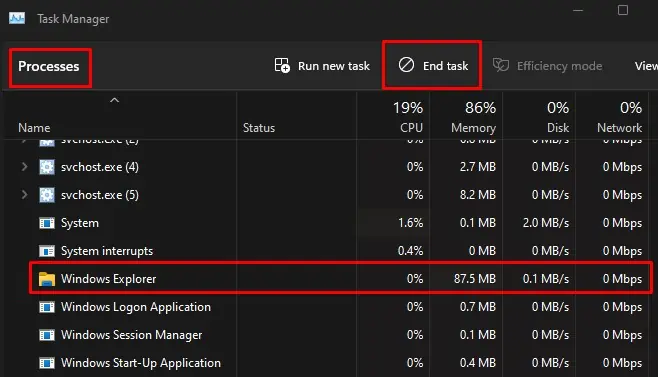Click the Windows Logon Application icon
Image resolution: width=658 pixels, height=377 pixels.
[47, 307]
